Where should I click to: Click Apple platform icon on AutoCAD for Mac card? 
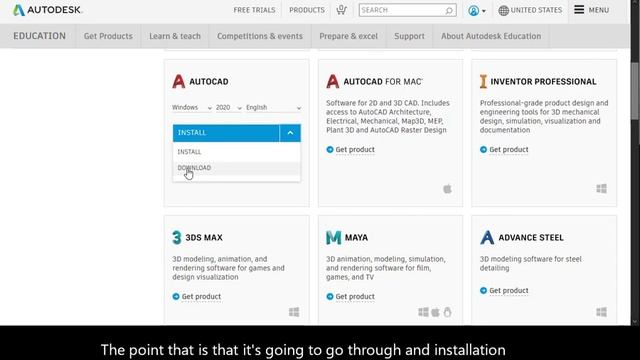[447, 189]
